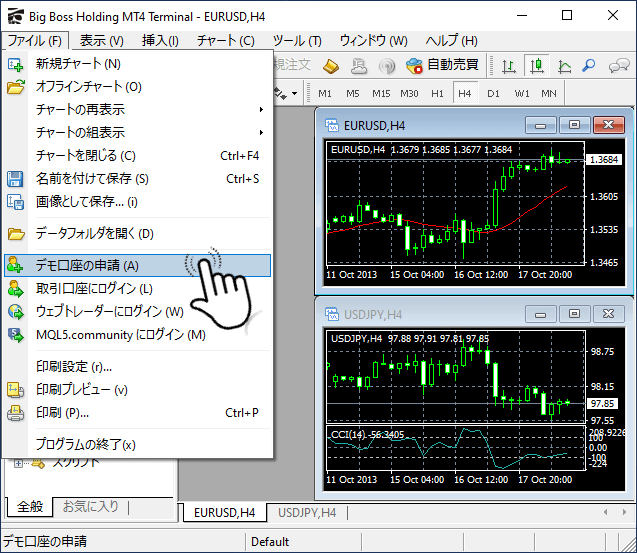The height and width of the screenshot is (553, 637).
Task: Switch to 全般 navigator tab
Action: click(x=30, y=507)
